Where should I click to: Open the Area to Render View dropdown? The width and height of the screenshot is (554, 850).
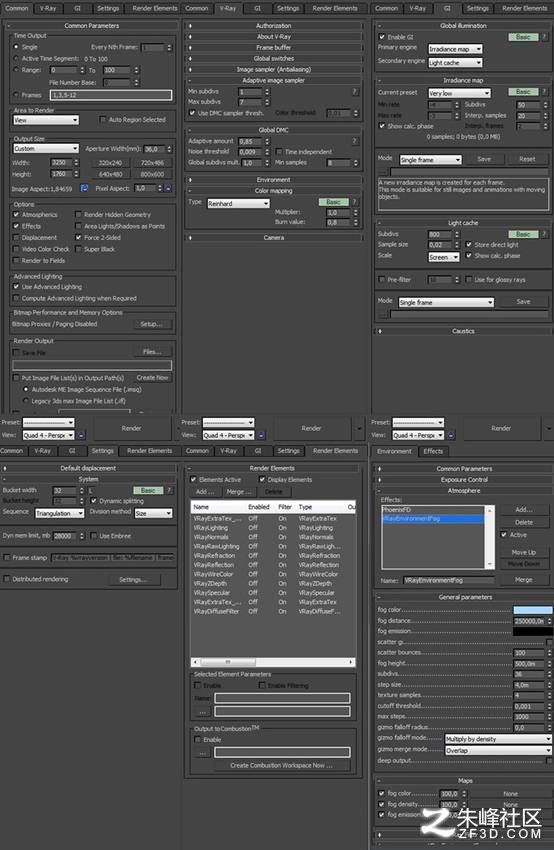pyautogui.click(x=46, y=120)
